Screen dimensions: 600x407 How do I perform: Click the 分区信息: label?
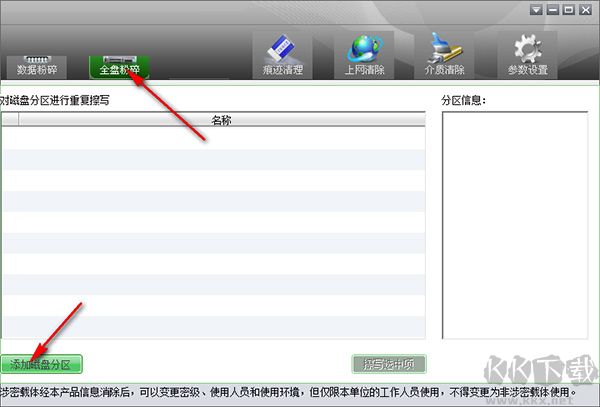pos(463,100)
